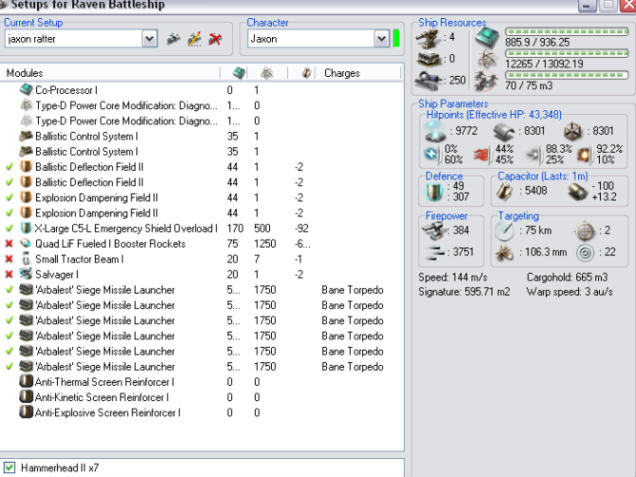Click the EM resistance icon showing 0% / 60%
The width and height of the screenshot is (636, 477).
pos(432,155)
